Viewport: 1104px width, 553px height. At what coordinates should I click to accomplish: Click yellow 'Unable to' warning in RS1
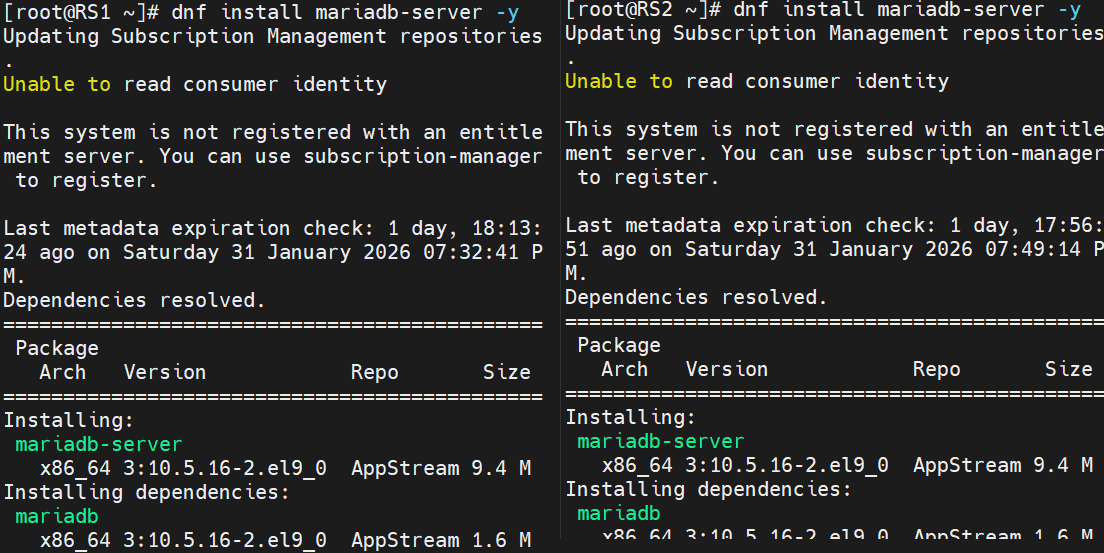(57, 84)
